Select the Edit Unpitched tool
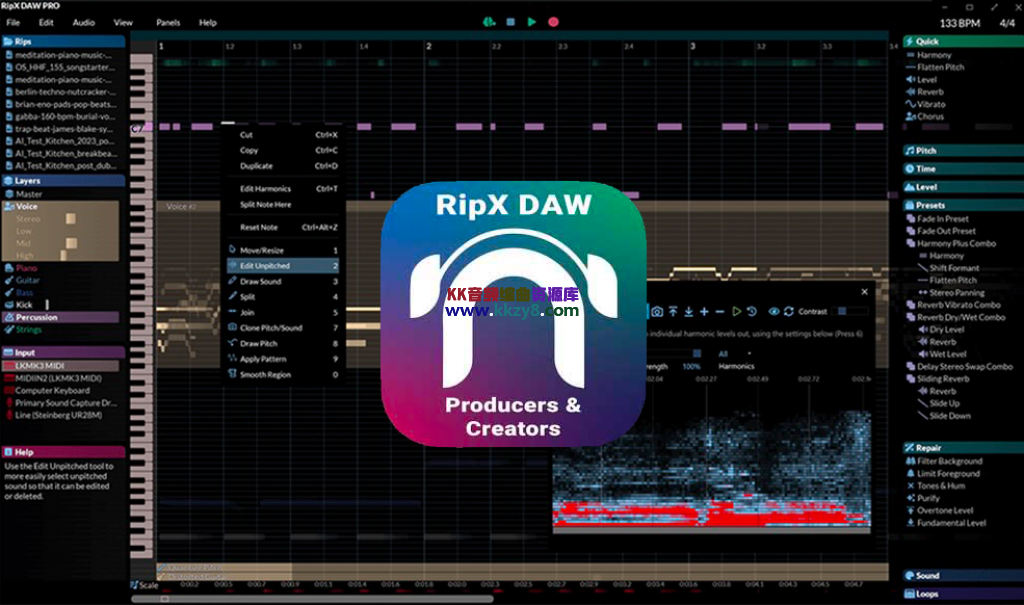The height and width of the screenshot is (605, 1024). (x=283, y=266)
